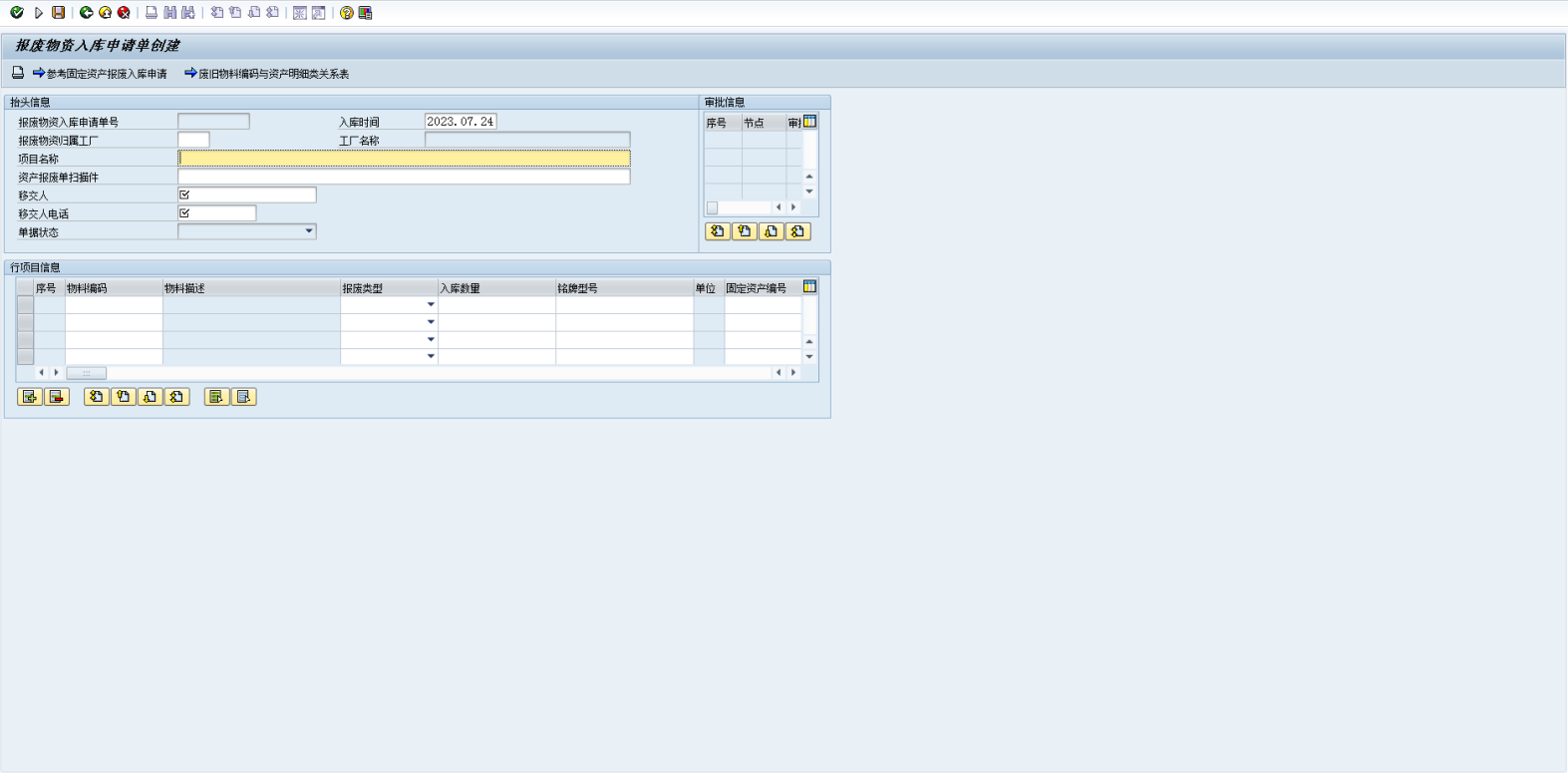Click the Customize Local Layout monitor icon
1568x773 pixels.
click(x=366, y=13)
